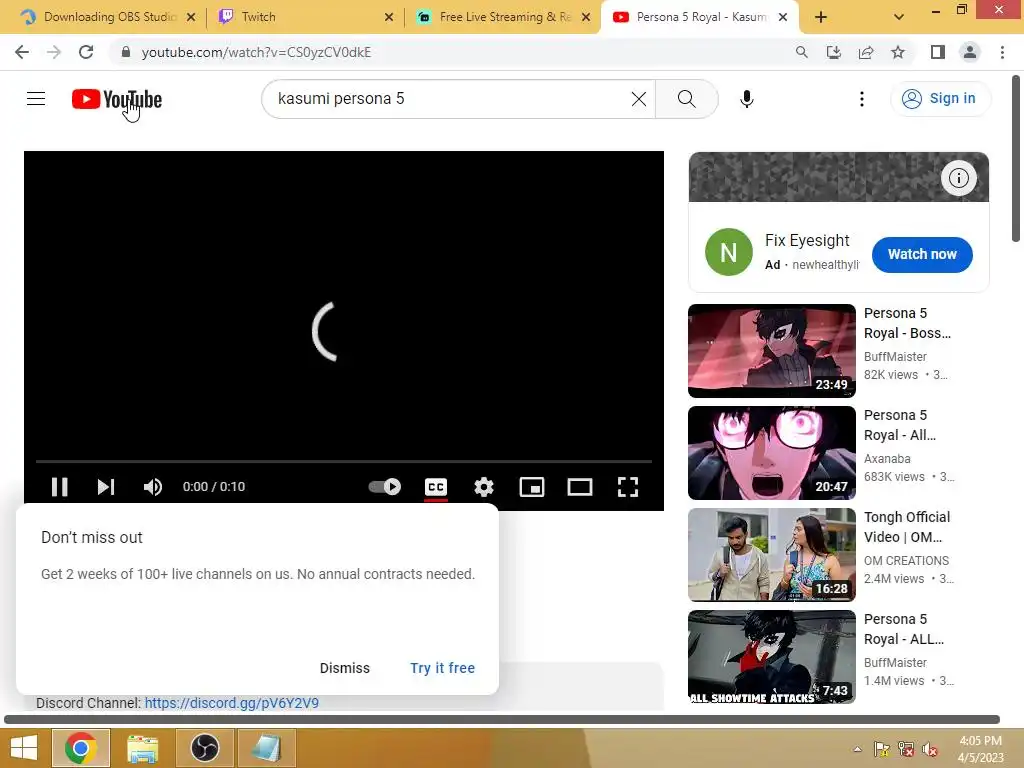The width and height of the screenshot is (1024, 768).
Task: Reload the current page
Action: point(86,52)
